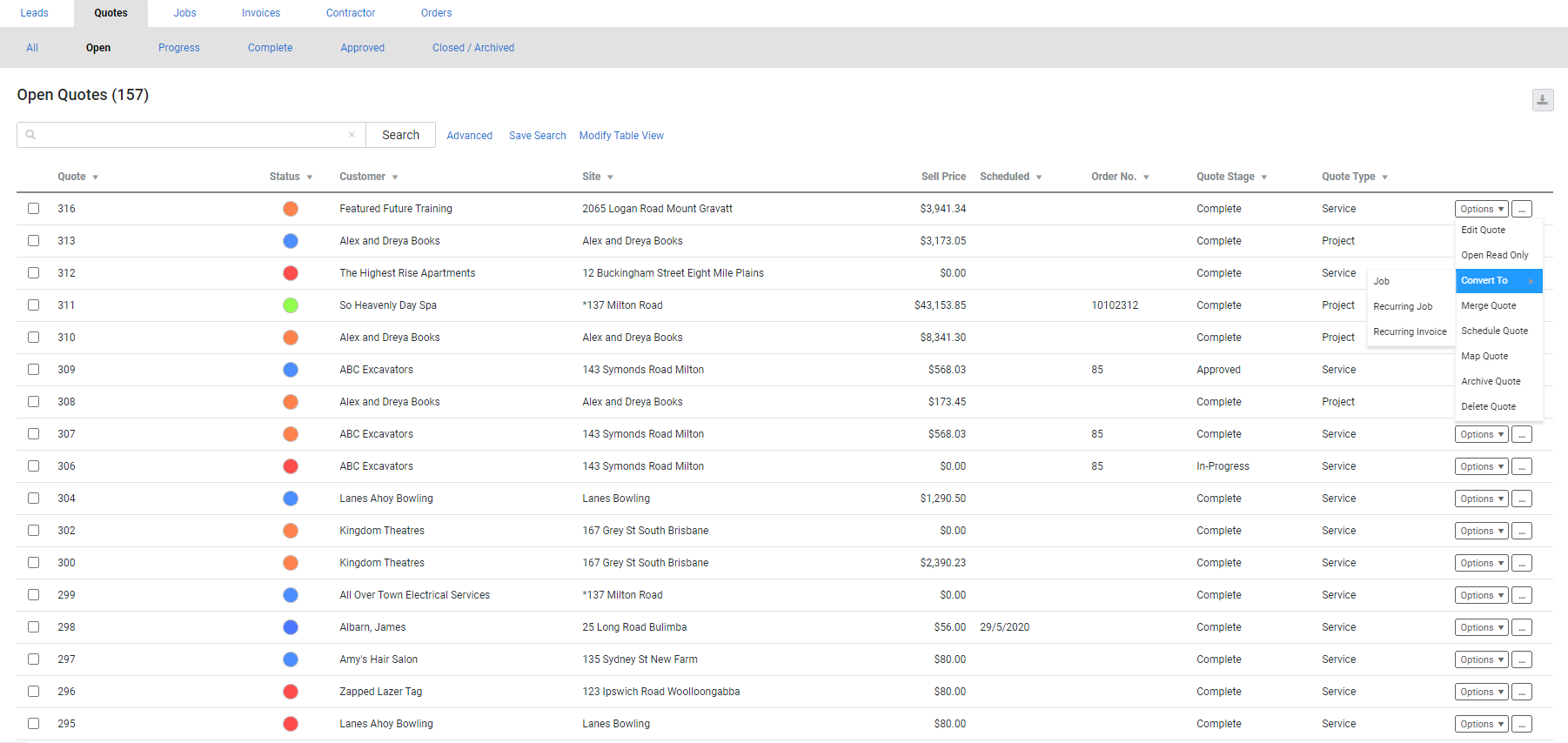Click ellipsis button for quote 300

[1521, 563]
